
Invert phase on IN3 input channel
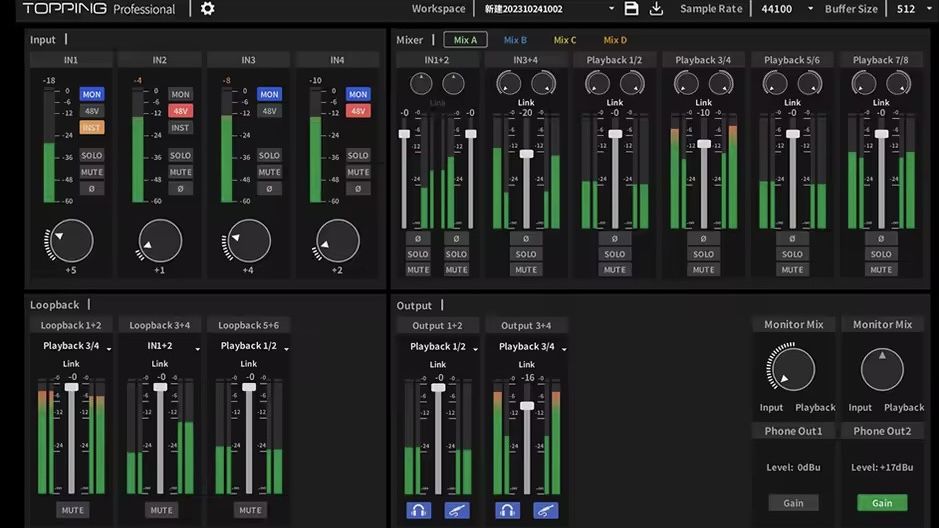(269, 189)
